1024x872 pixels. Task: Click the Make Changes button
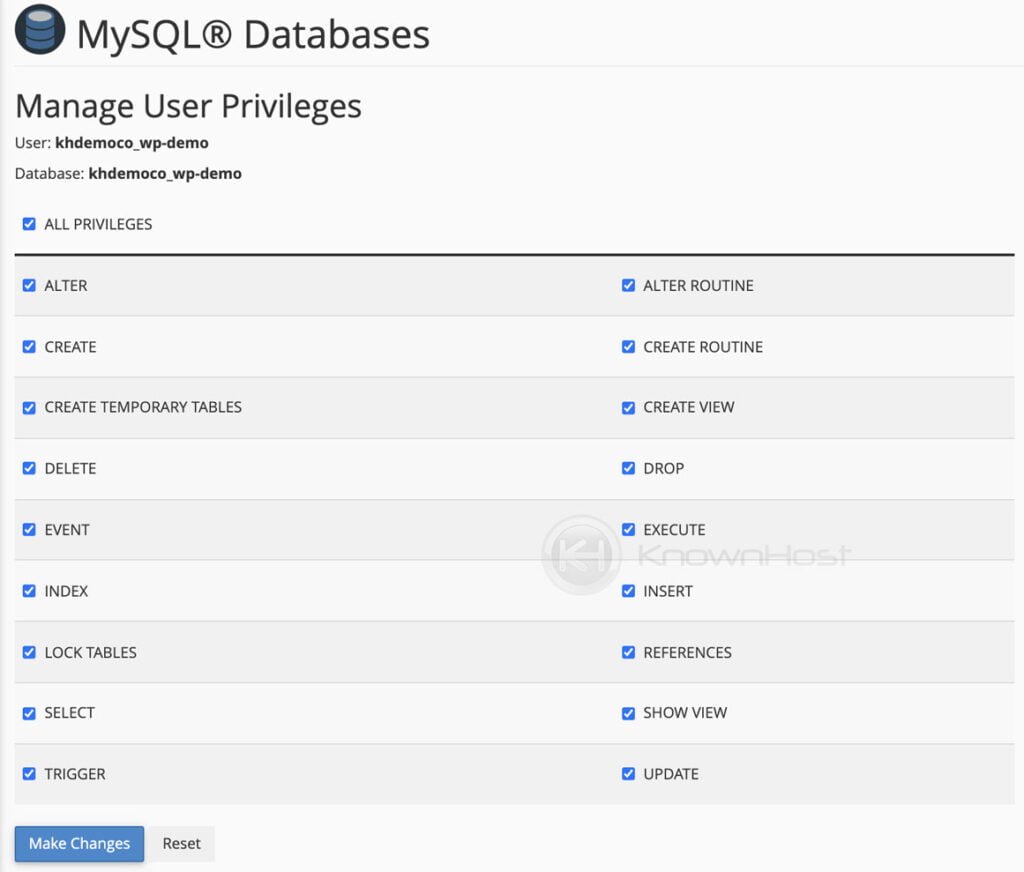79,844
